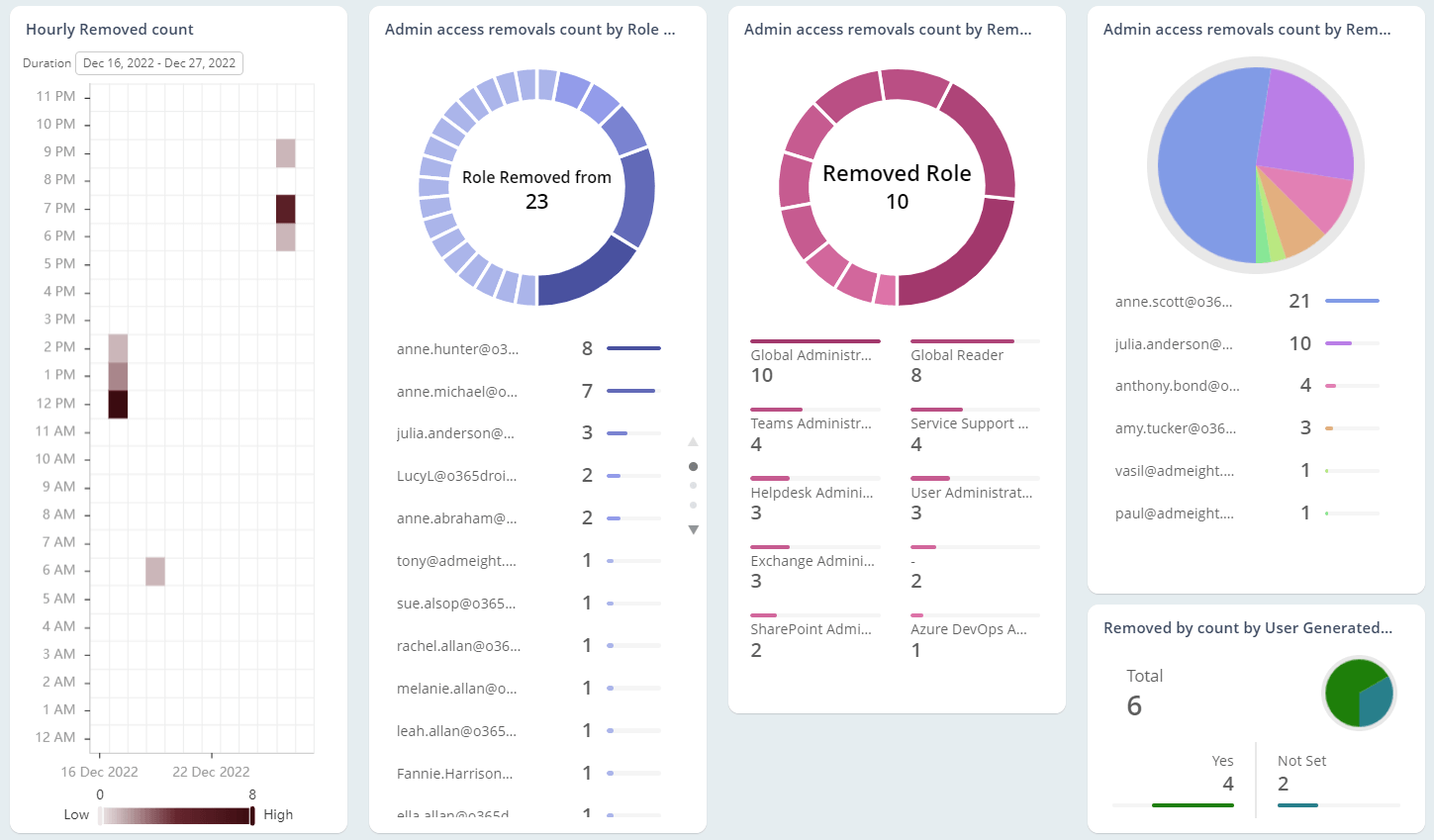Select the Yes legend showing 4

(1222, 761)
